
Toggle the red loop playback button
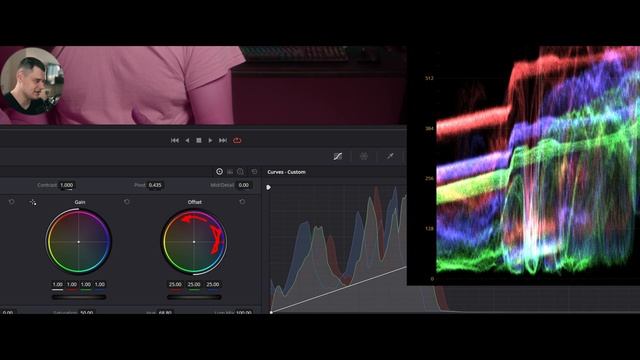[x=237, y=140]
